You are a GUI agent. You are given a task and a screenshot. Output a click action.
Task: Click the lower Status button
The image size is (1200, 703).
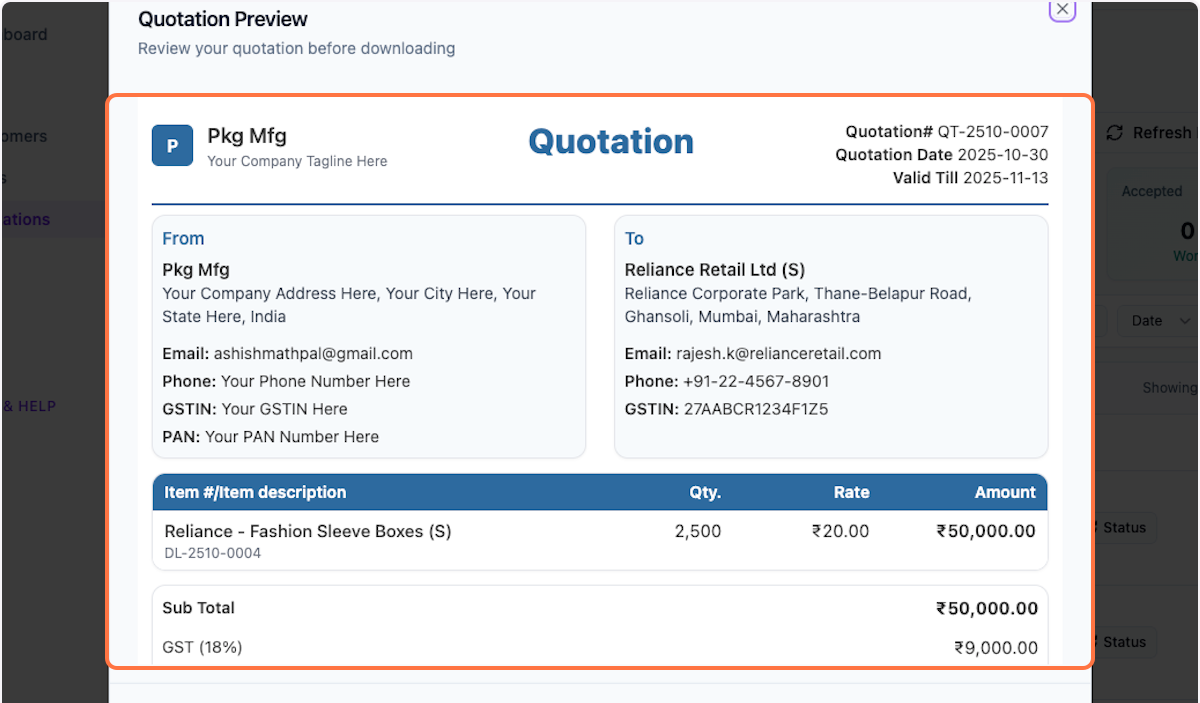pos(1123,642)
